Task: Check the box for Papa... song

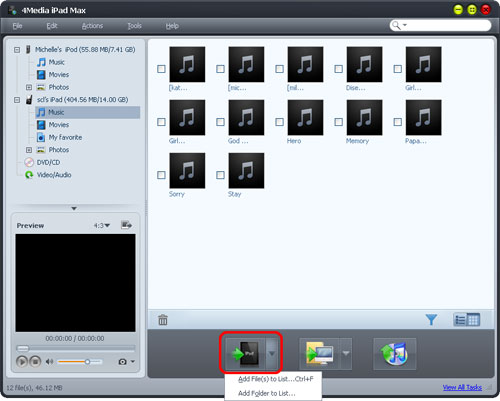Action: coord(398,122)
